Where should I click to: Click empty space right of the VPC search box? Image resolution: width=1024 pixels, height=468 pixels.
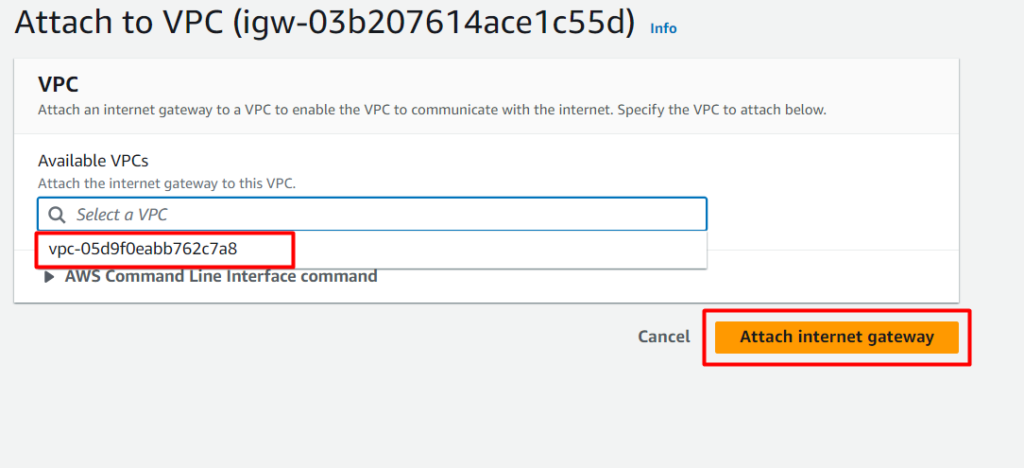tap(830, 215)
